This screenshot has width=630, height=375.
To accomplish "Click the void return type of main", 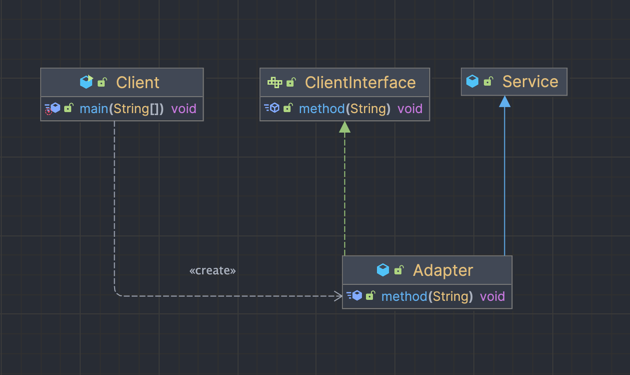I will [184, 109].
